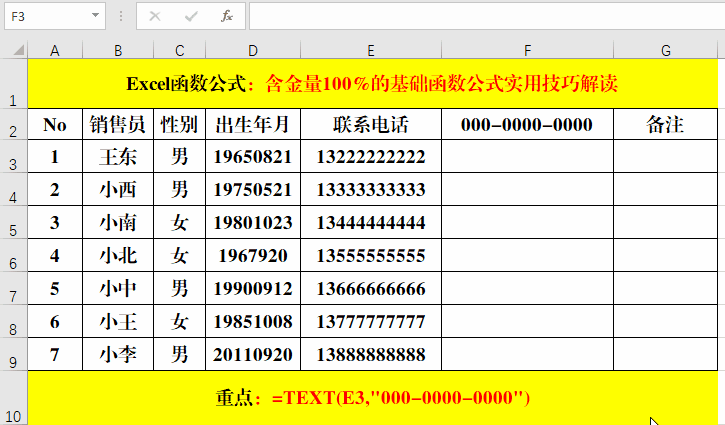Select phone number cell '13888888888'
725x425 pixels.
tap(371, 354)
